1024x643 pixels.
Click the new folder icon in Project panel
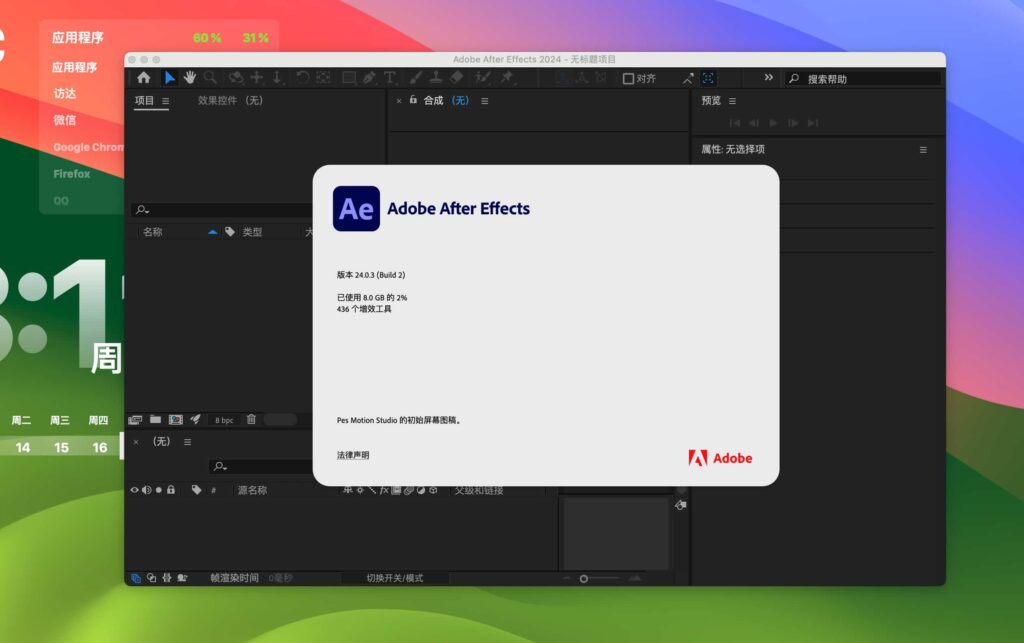[155, 420]
